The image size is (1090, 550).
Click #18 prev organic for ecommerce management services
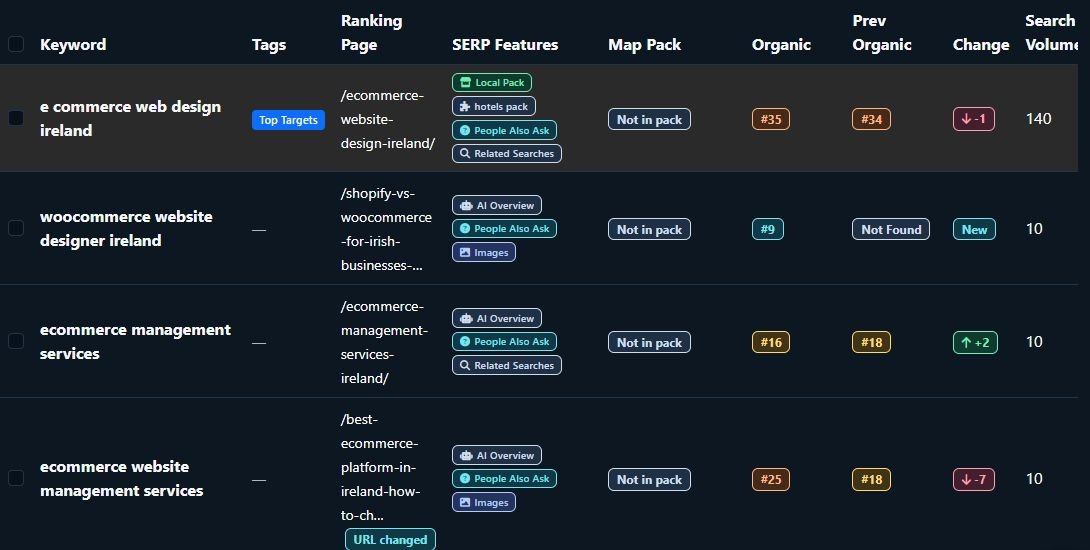(x=871, y=342)
